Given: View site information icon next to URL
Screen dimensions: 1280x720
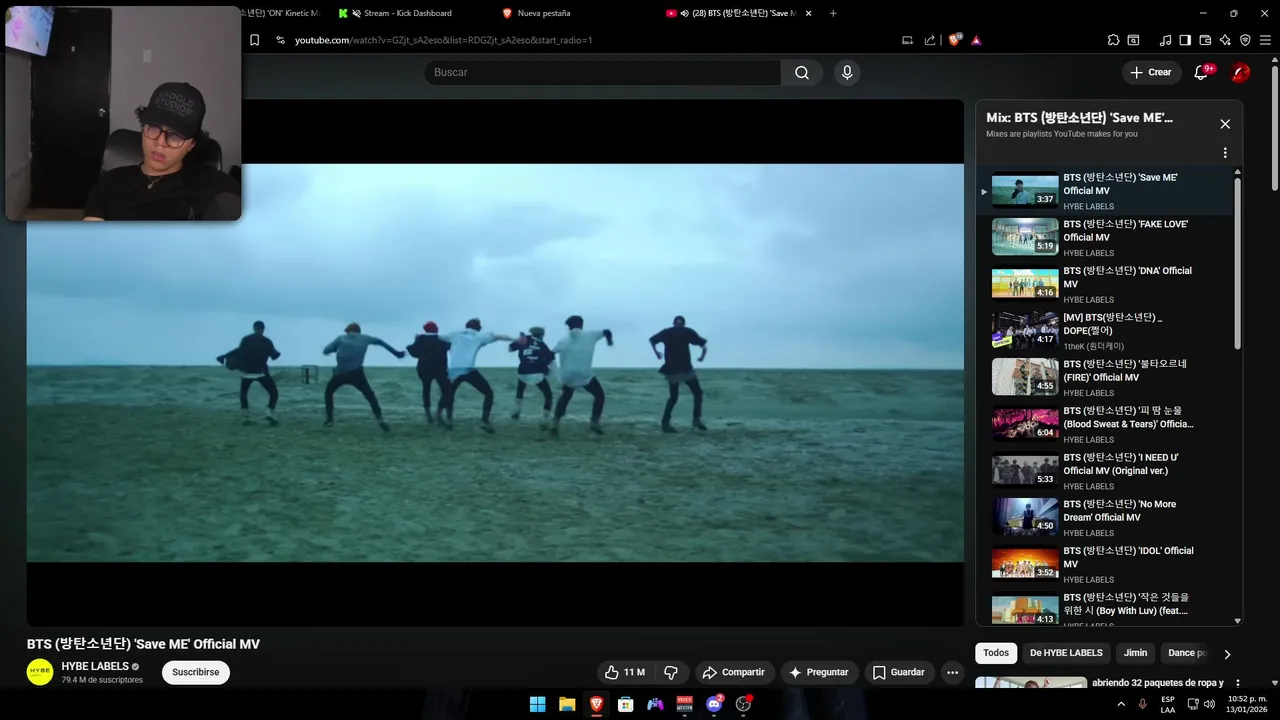Looking at the screenshot, I should 280,40.
